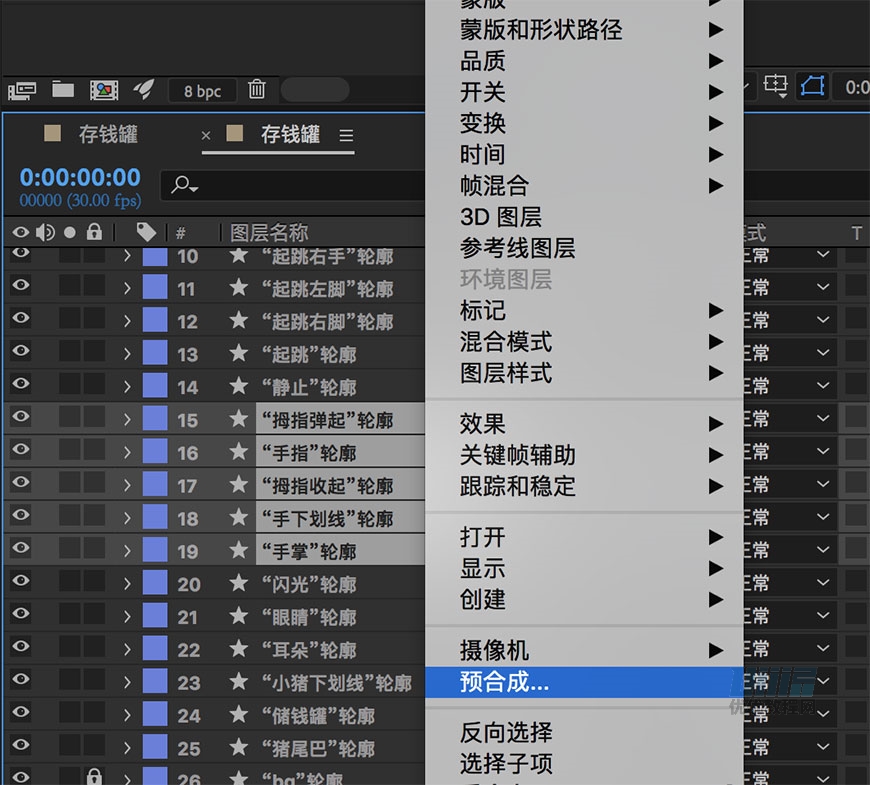870x785 pixels.
Task: Toggle visibility of the "闪光"轮廓 layer
Action: coord(19,583)
